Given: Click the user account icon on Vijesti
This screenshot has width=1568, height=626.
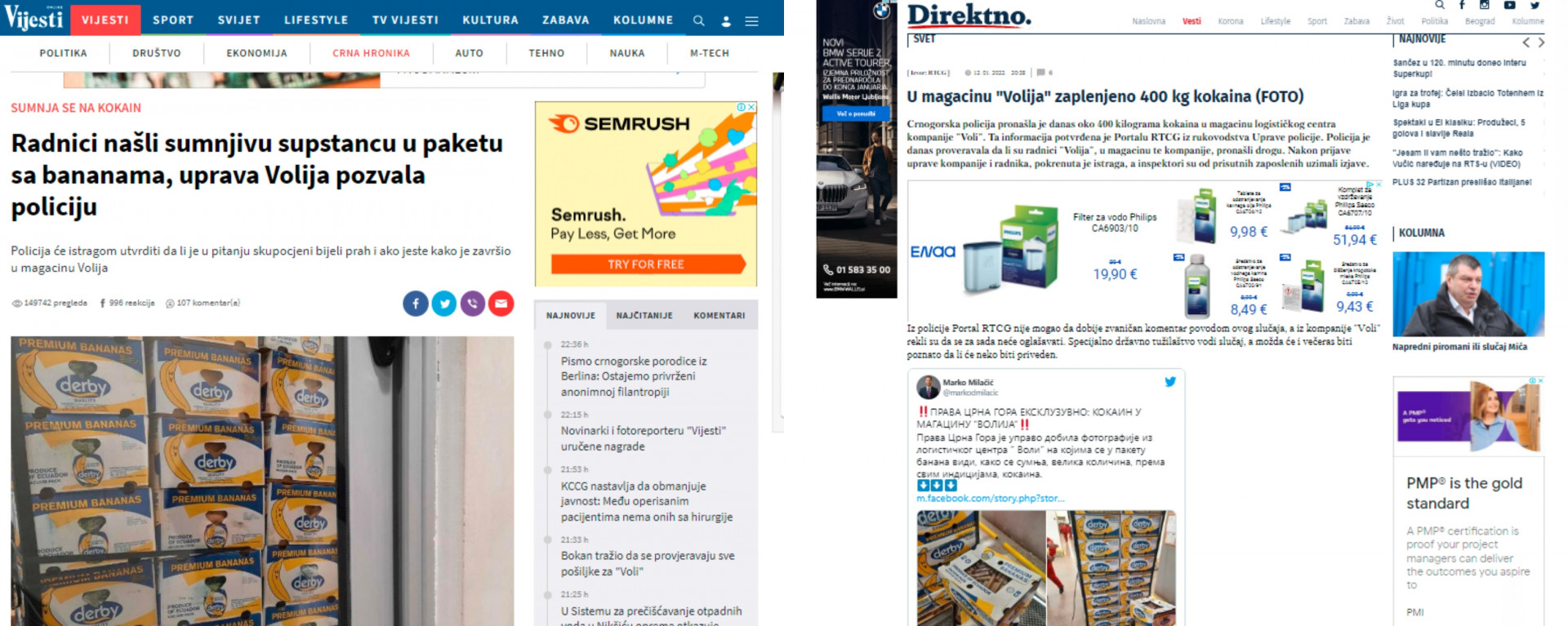Looking at the screenshot, I should pos(726,21).
